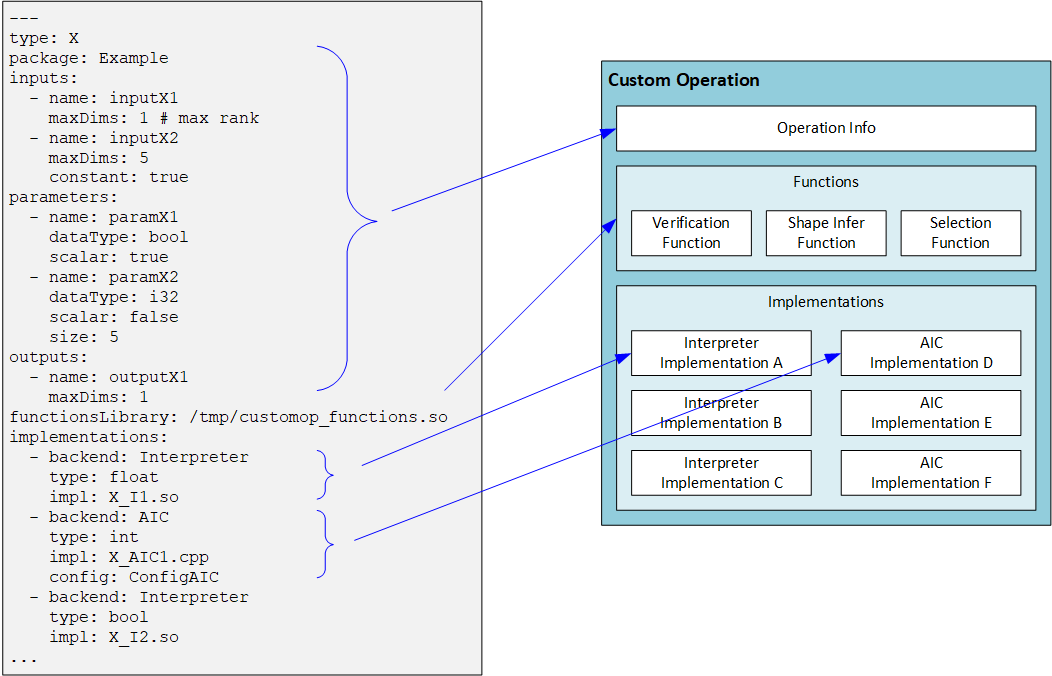Screen dimensions: 1052x676
Task: Select the Shape Infer Function box
Action: coord(825,233)
